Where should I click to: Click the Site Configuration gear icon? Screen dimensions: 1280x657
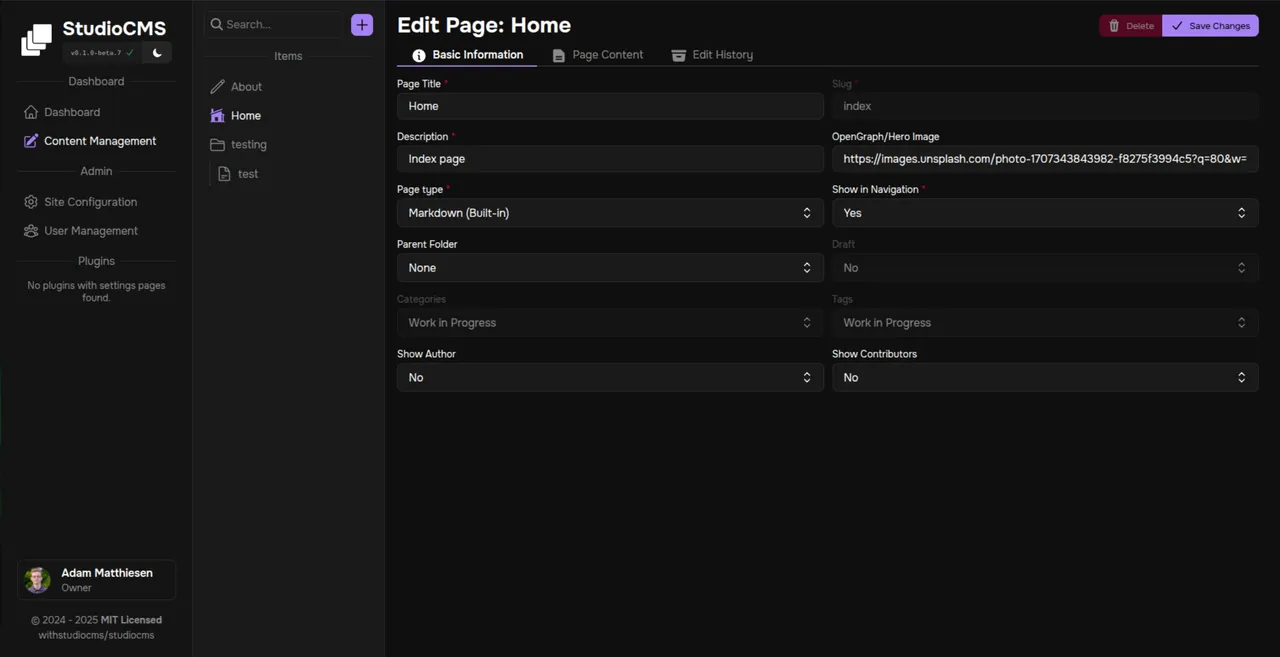30,202
